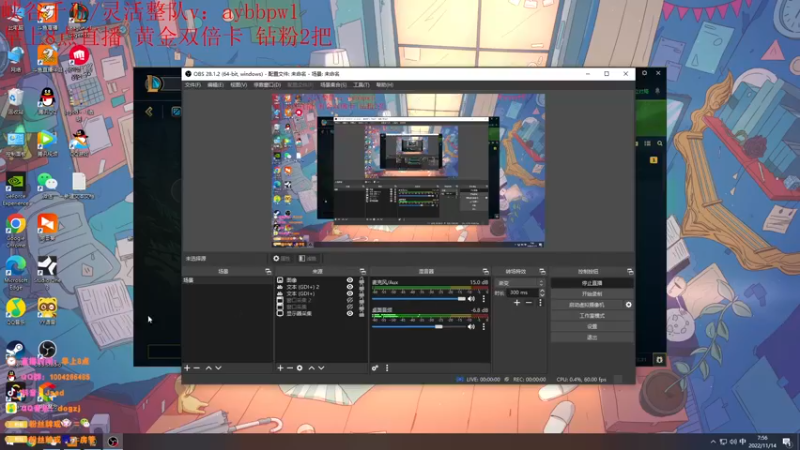800x450 pixels.
Task: Adjust the 麦克风/Aux volume slider
Action: tap(419, 299)
